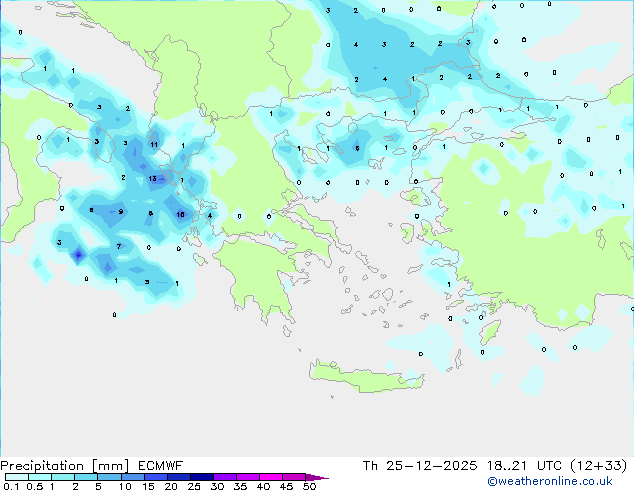Screen dimensions: 634x490
Task: Click the '7' precipitation value on map
Action: (x=119, y=246)
